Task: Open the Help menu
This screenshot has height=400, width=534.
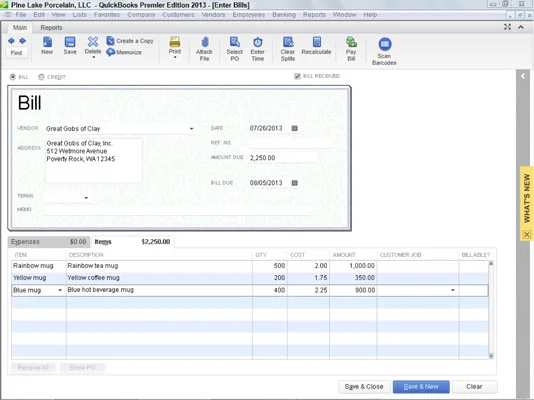Action: pyautogui.click(x=370, y=15)
